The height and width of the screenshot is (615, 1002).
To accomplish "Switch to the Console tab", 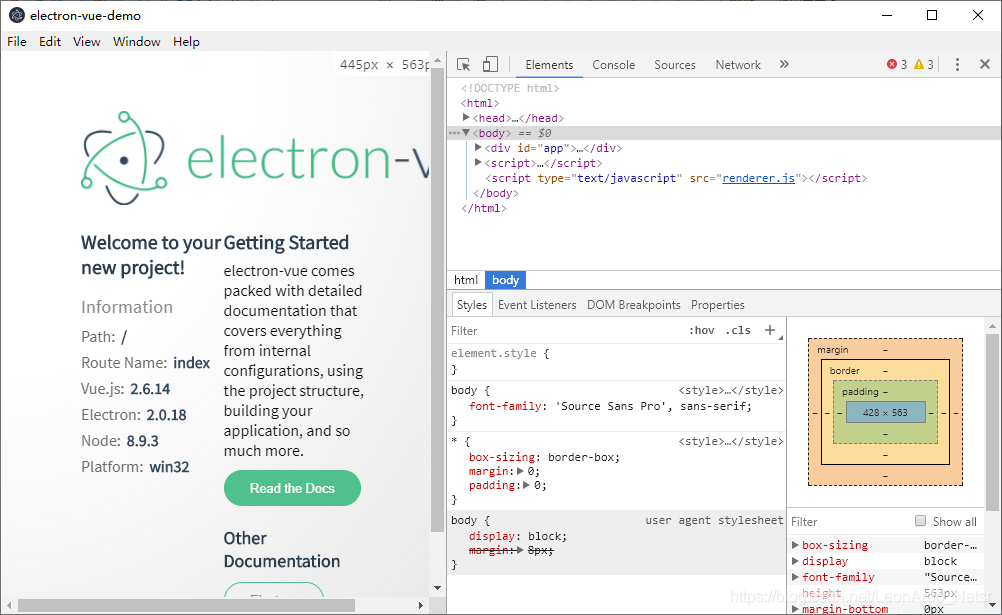I will (613, 65).
